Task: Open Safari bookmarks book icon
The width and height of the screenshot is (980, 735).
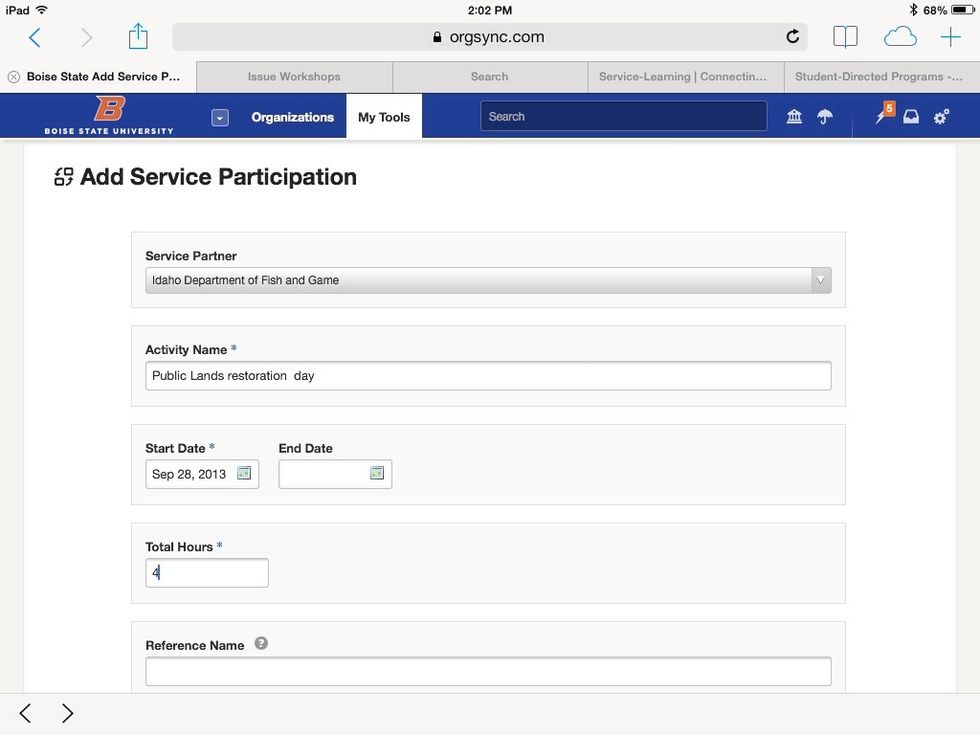Action: (845, 37)
